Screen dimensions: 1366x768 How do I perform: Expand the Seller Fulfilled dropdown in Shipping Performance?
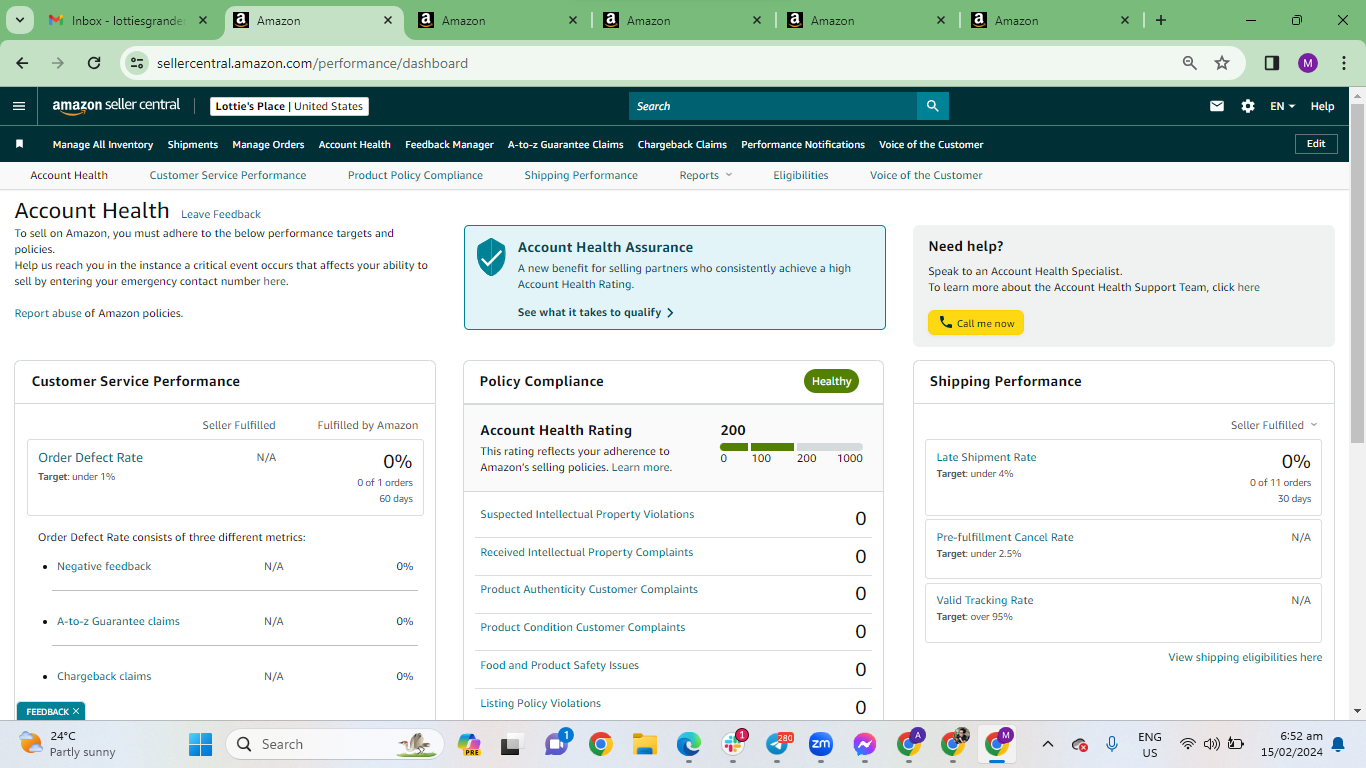tap(1274, 425)
